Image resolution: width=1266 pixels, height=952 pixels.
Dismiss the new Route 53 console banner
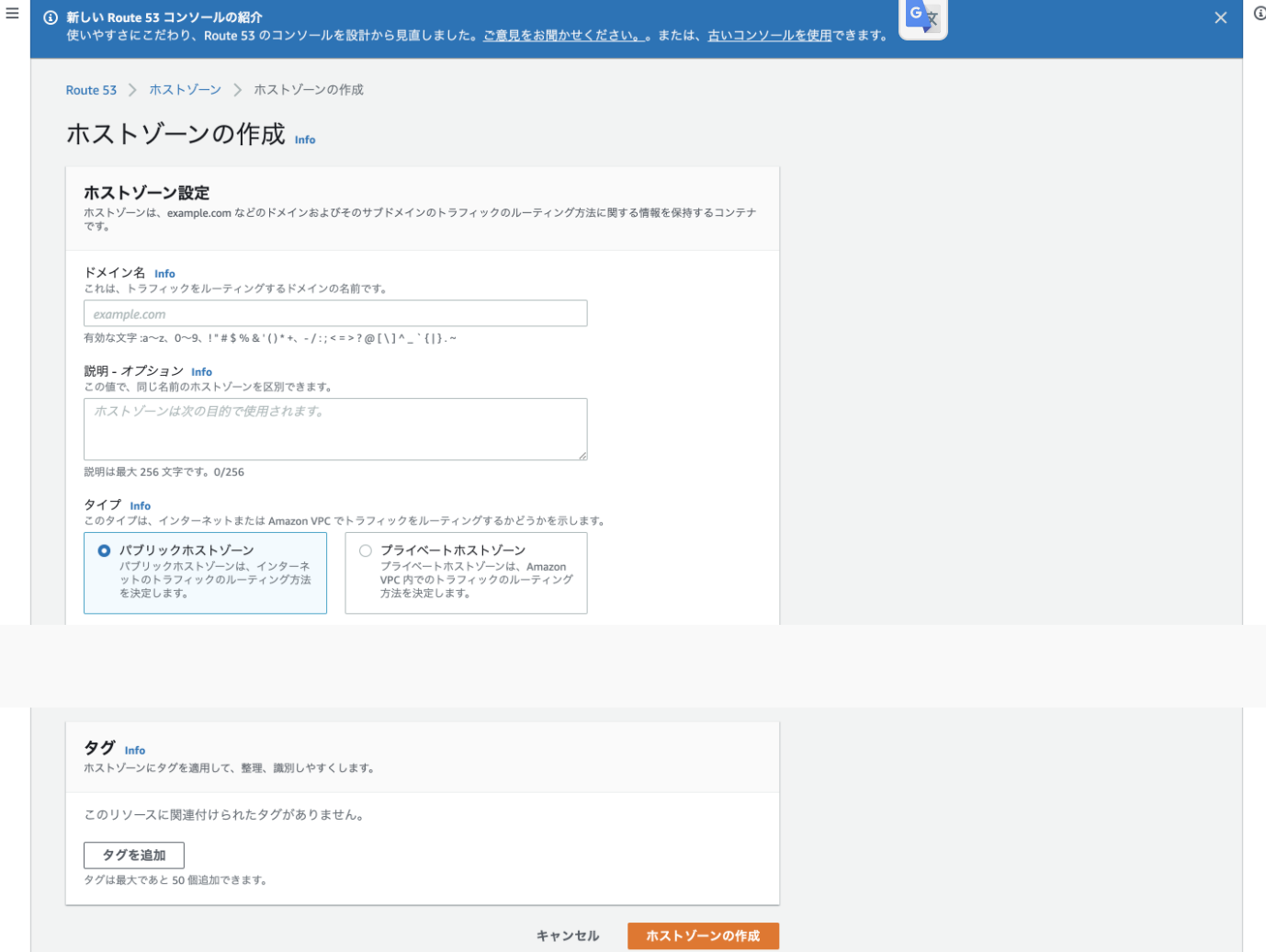point(1220,17)
